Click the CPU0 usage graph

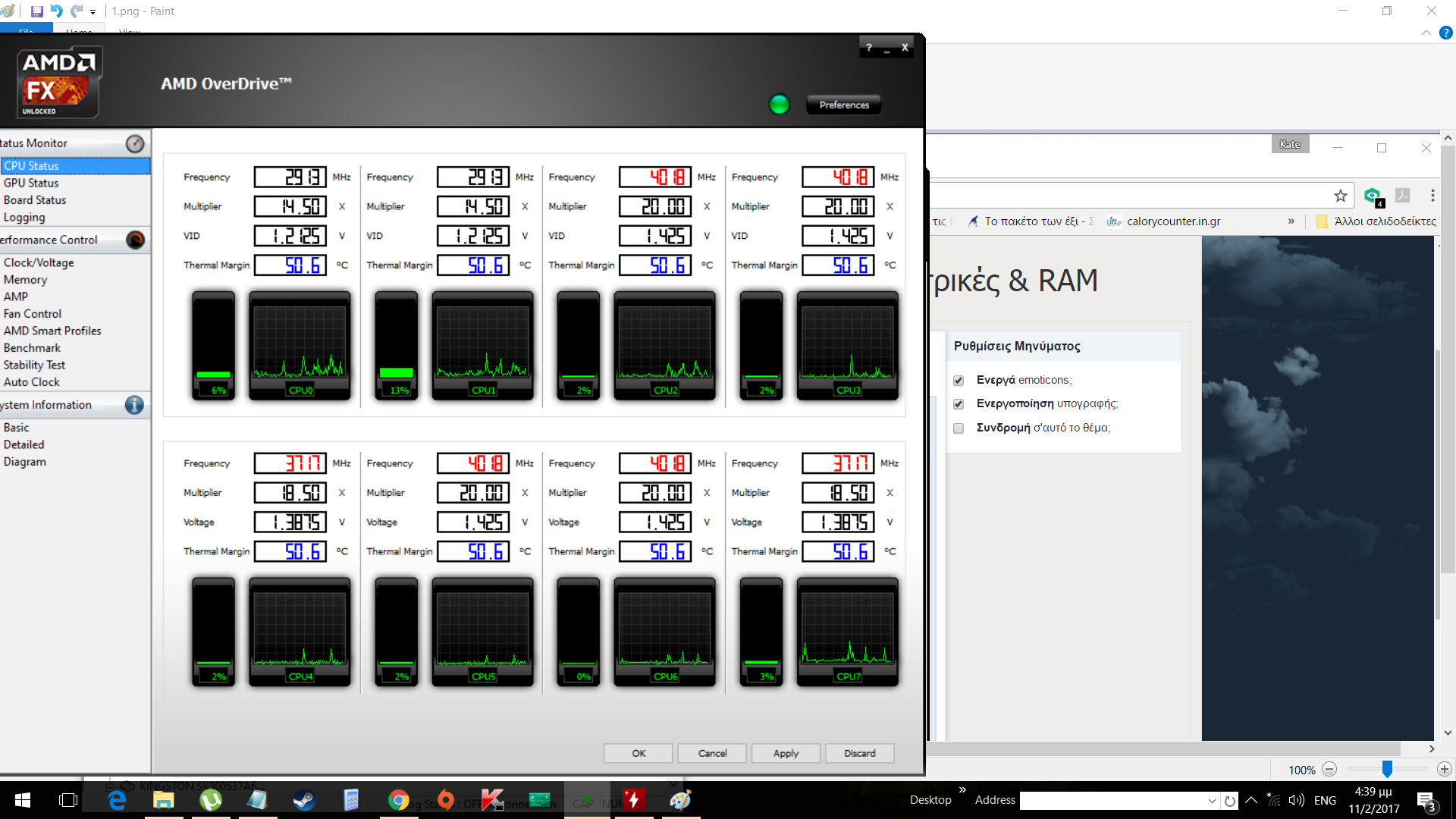point(300,346)
